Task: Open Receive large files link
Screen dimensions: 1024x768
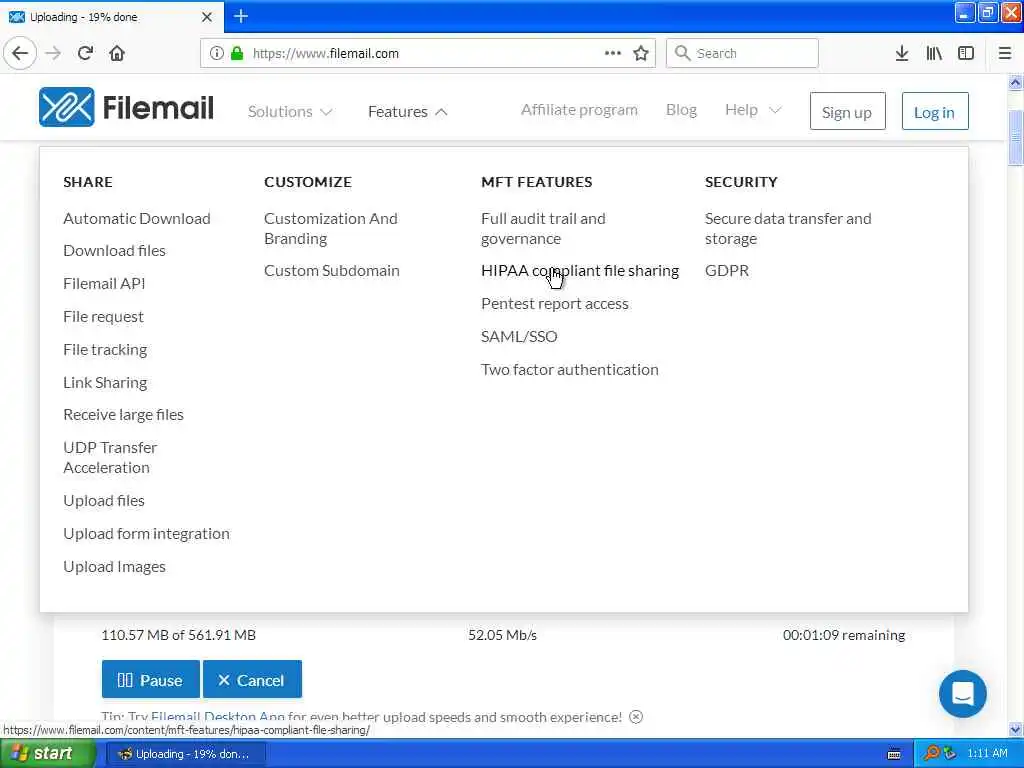Action: [123, 415]
